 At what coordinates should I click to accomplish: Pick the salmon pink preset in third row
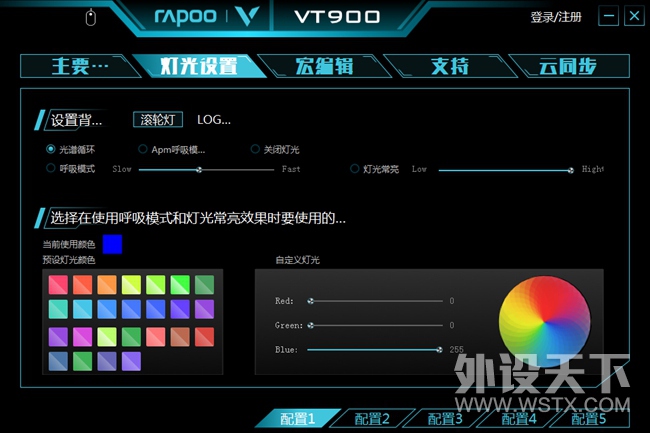pyautogui.click(x=156, y=337)
